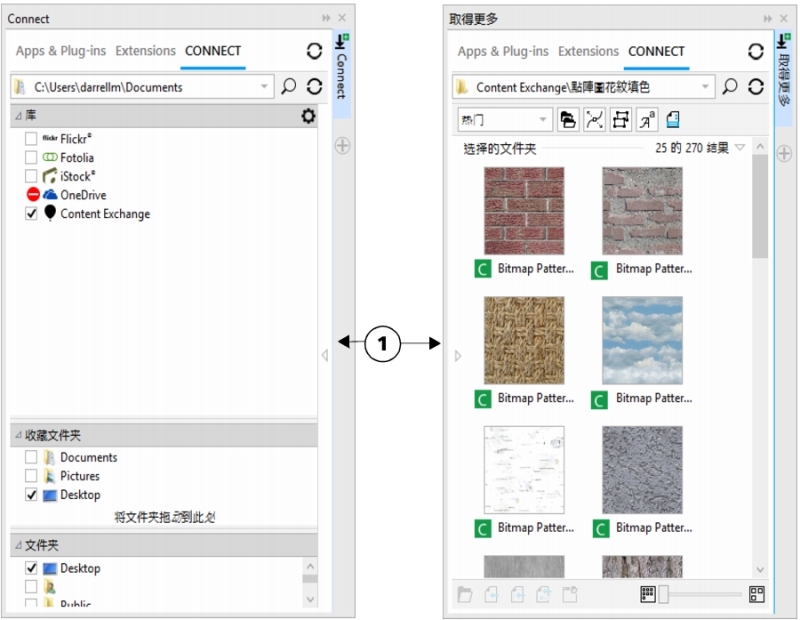Select the red brick pattern thumbnail
This screenshot has height=620, width=800.
(x=523, y=211)
